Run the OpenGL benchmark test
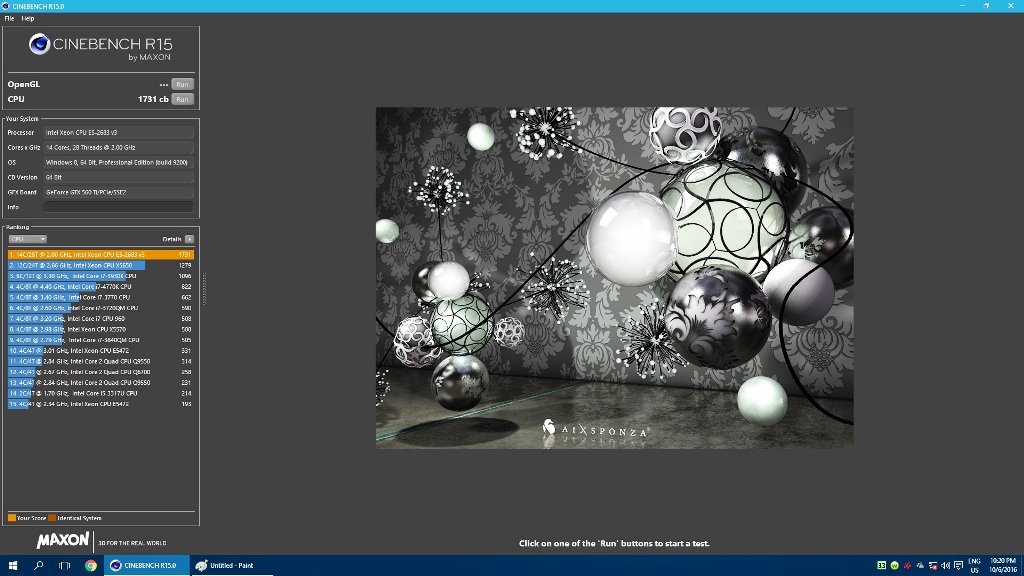 [181, 84]
